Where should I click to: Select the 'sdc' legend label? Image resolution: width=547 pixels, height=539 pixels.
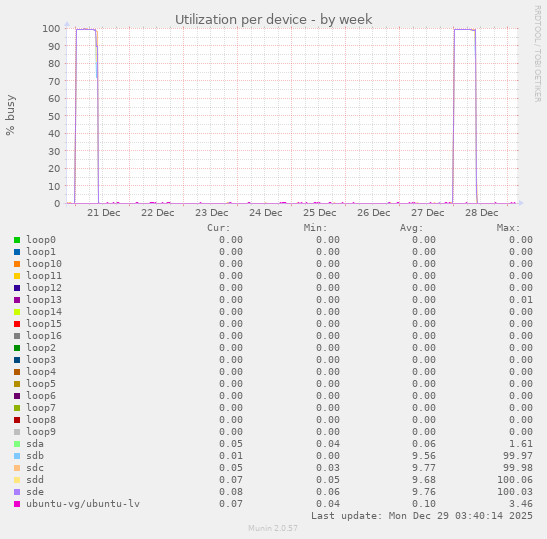[35, 468]
